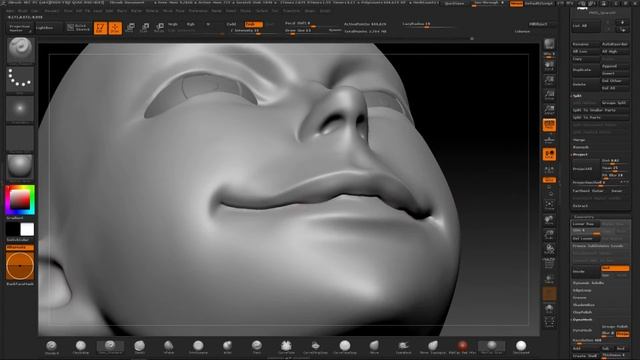Select Rotate mode in top toolbar
The width and height of the screenshot is (640, 360).
click(x=159, y=27)
